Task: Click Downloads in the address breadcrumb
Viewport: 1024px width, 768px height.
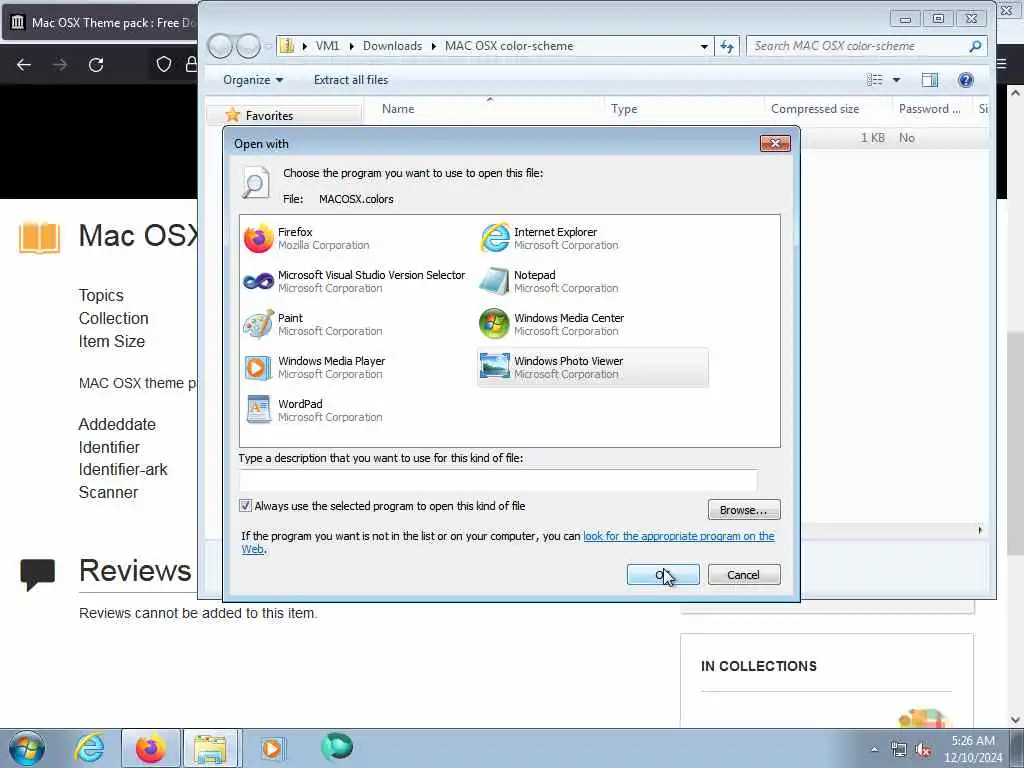Action: click(392, 46)
